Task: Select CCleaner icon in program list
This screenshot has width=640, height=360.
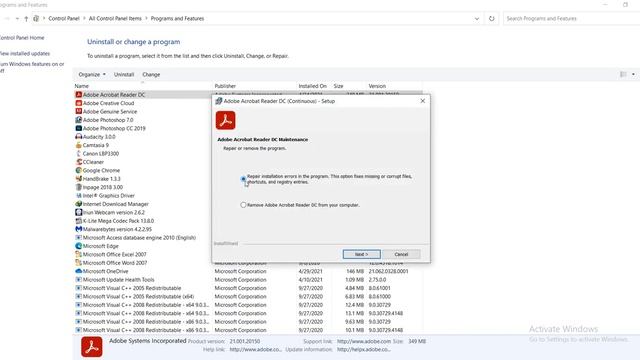Action: coord(79,162)
